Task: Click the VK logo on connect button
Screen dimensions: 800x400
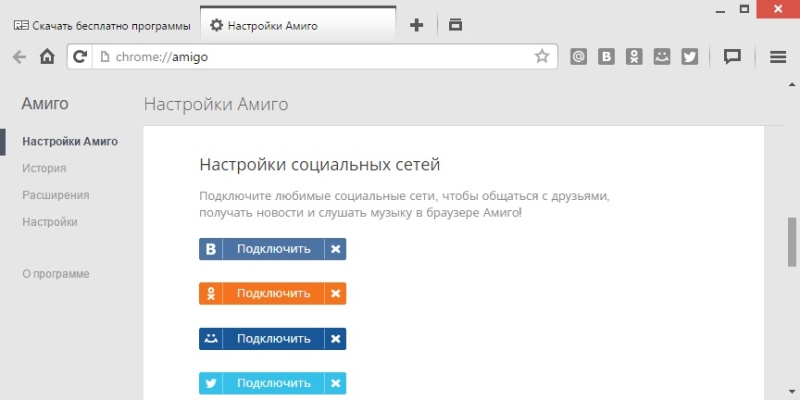Action: point(211,249)
